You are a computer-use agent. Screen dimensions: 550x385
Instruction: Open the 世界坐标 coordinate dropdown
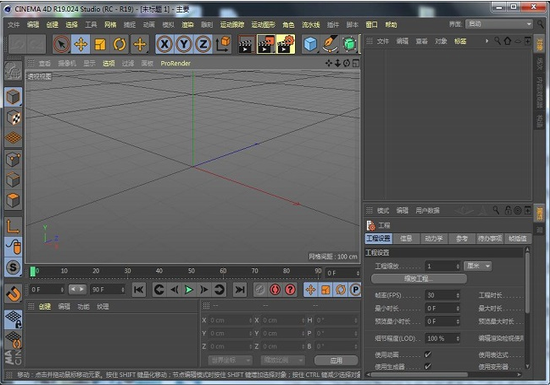[x=230, y=360]
